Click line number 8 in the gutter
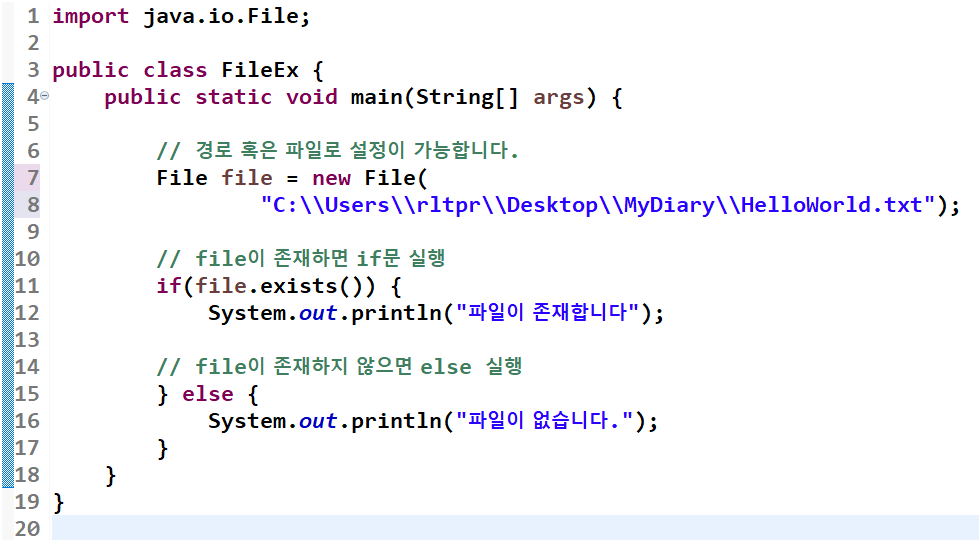Image resolution: width=979 pixels, height=540 pixels. 32,205
